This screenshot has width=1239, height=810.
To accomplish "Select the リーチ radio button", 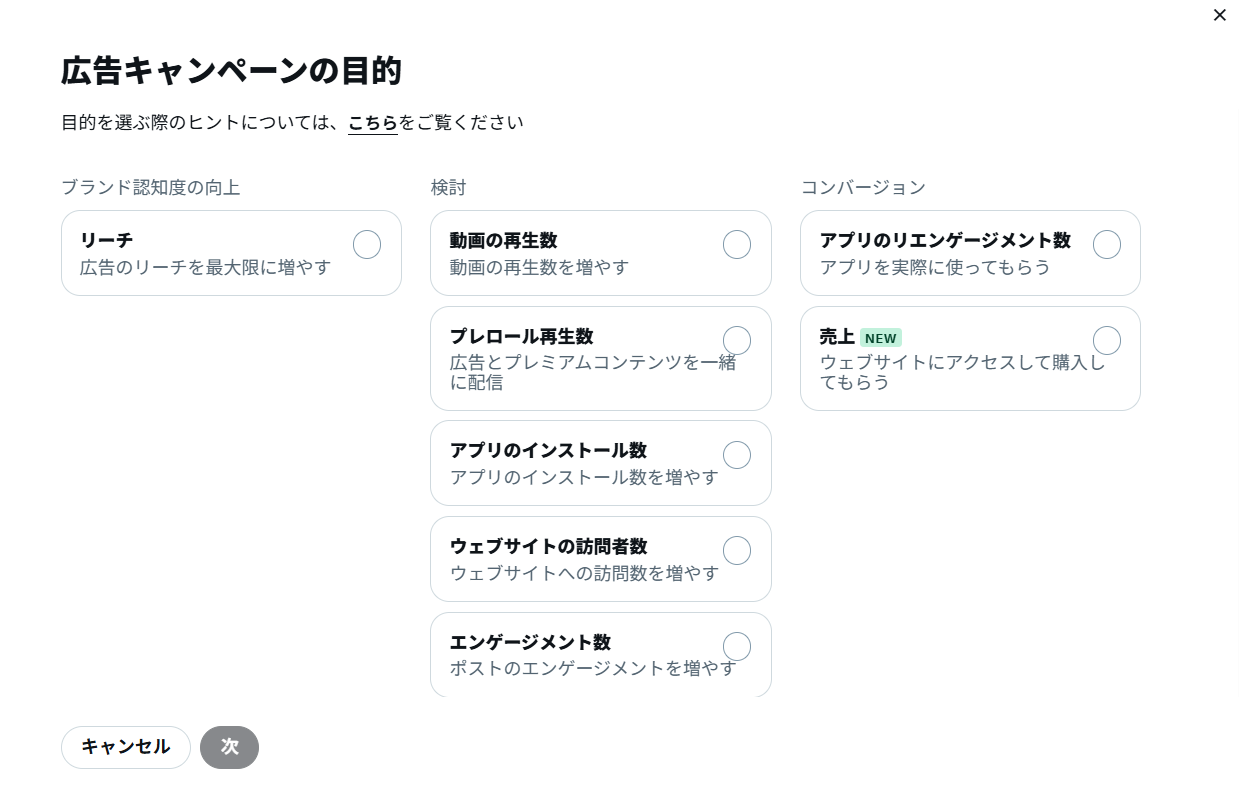I will [367, 245].
